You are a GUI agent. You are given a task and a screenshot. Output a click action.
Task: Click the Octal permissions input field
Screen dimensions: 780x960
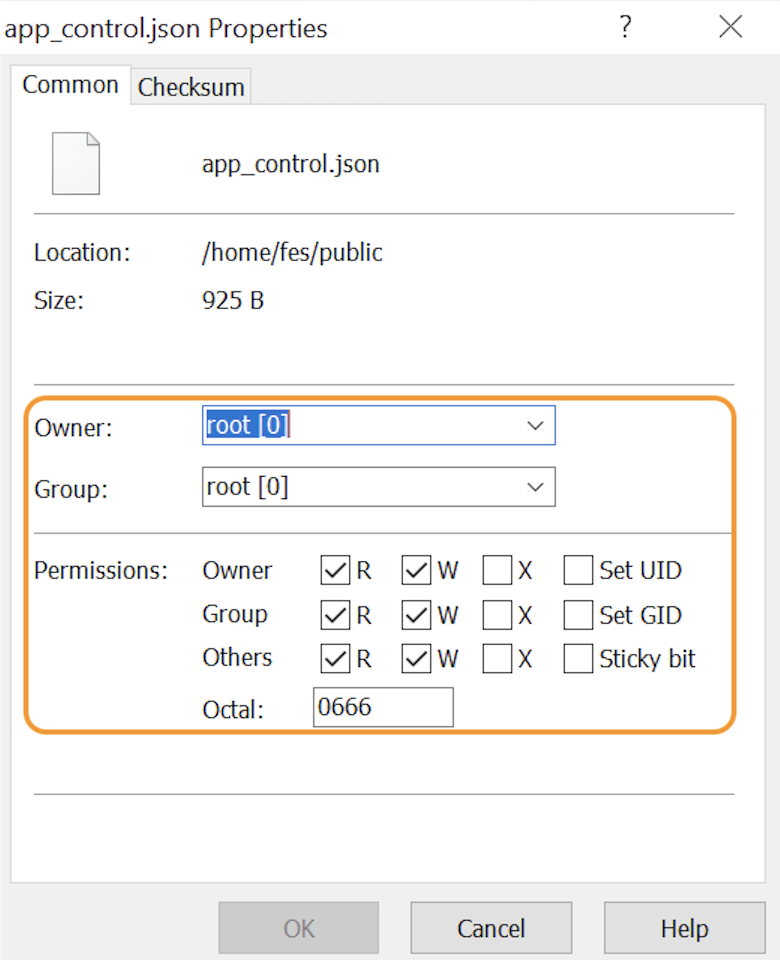coord(382,708)
